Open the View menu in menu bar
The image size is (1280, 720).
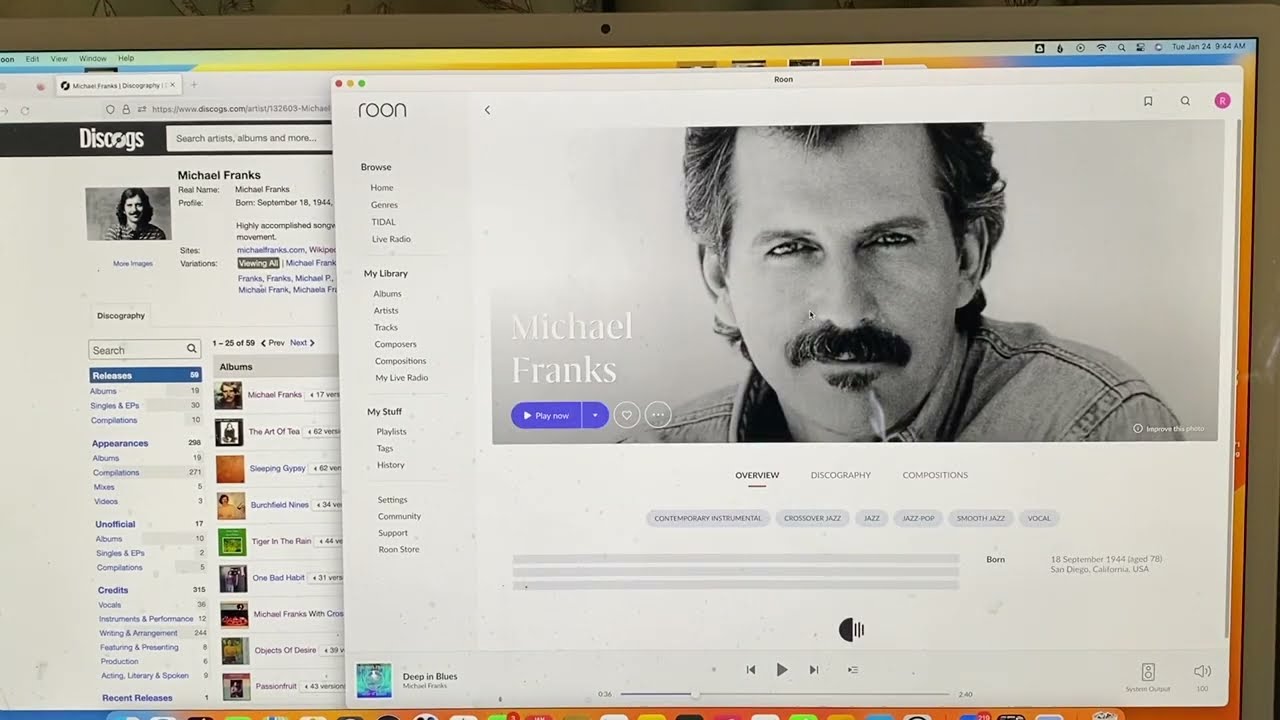pos(59,59)
